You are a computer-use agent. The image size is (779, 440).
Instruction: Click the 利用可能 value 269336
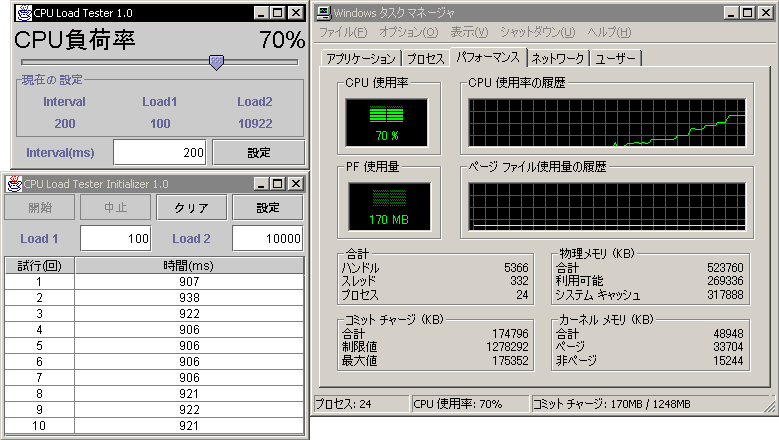click(725, 281)
